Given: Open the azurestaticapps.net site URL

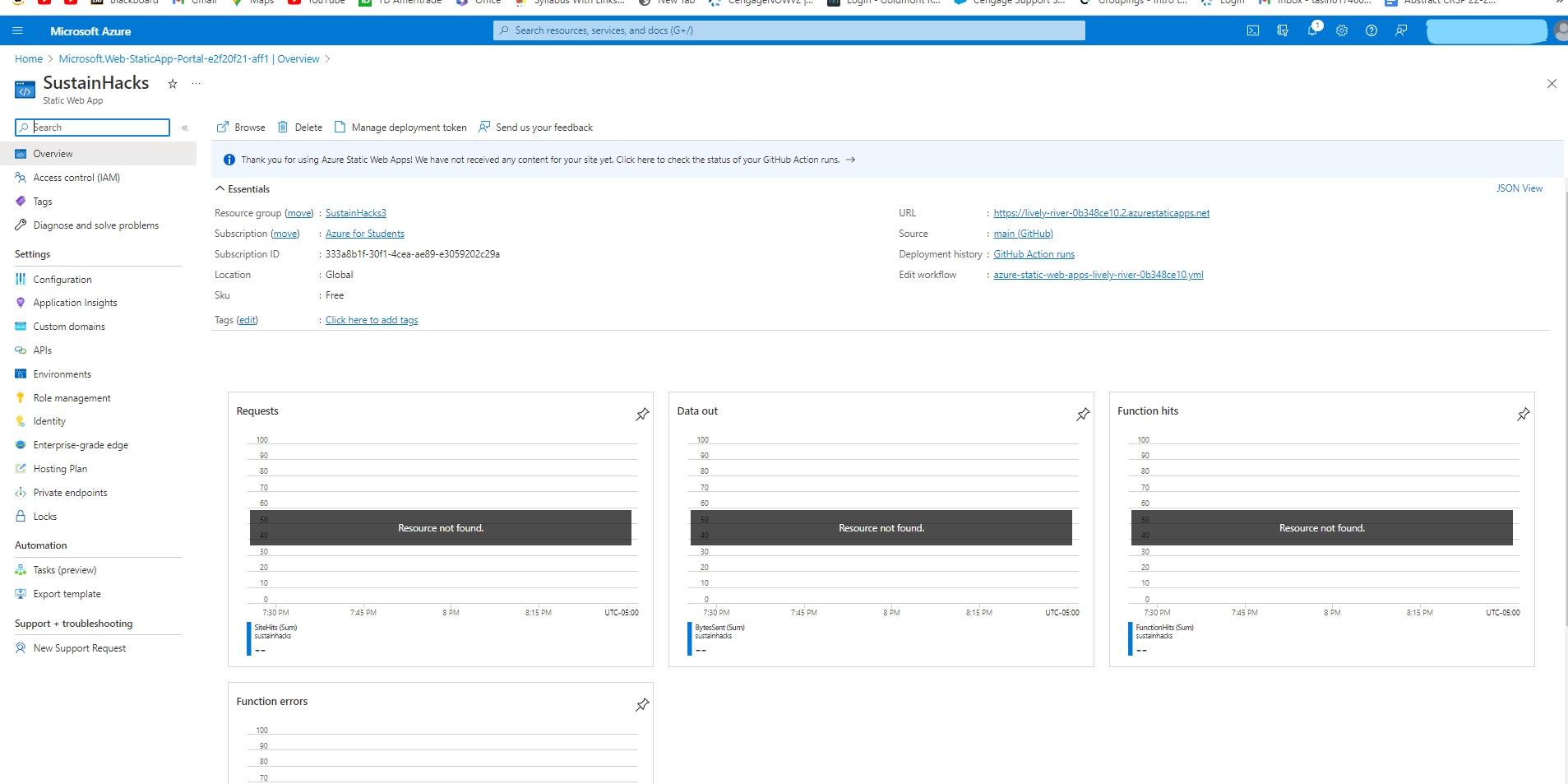Looking at the screenshot, I should tap(1102, 213).
